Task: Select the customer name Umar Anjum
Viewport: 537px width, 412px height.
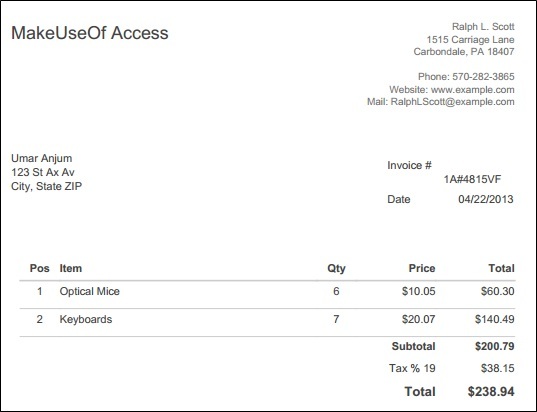Action: (x=41, y=158)
